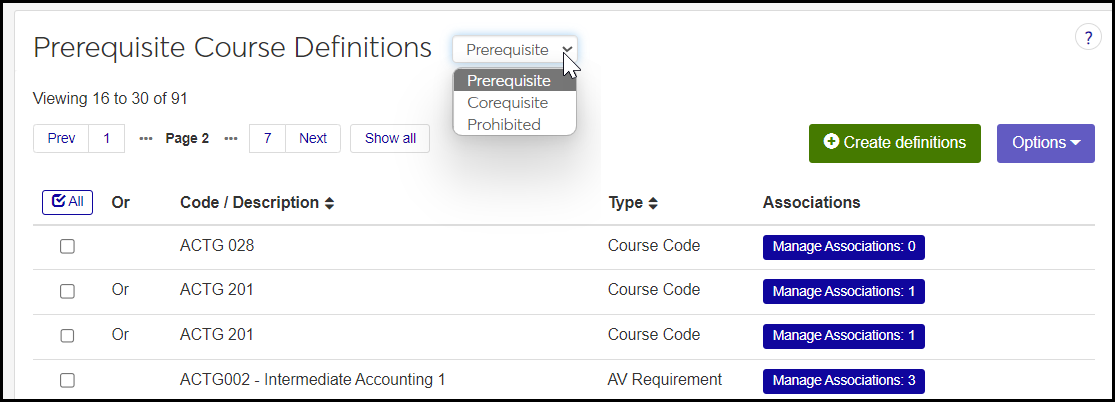Pick the highlighted Prerequisite list option
Screen dimensions: 1115x402
pos(509,81)
